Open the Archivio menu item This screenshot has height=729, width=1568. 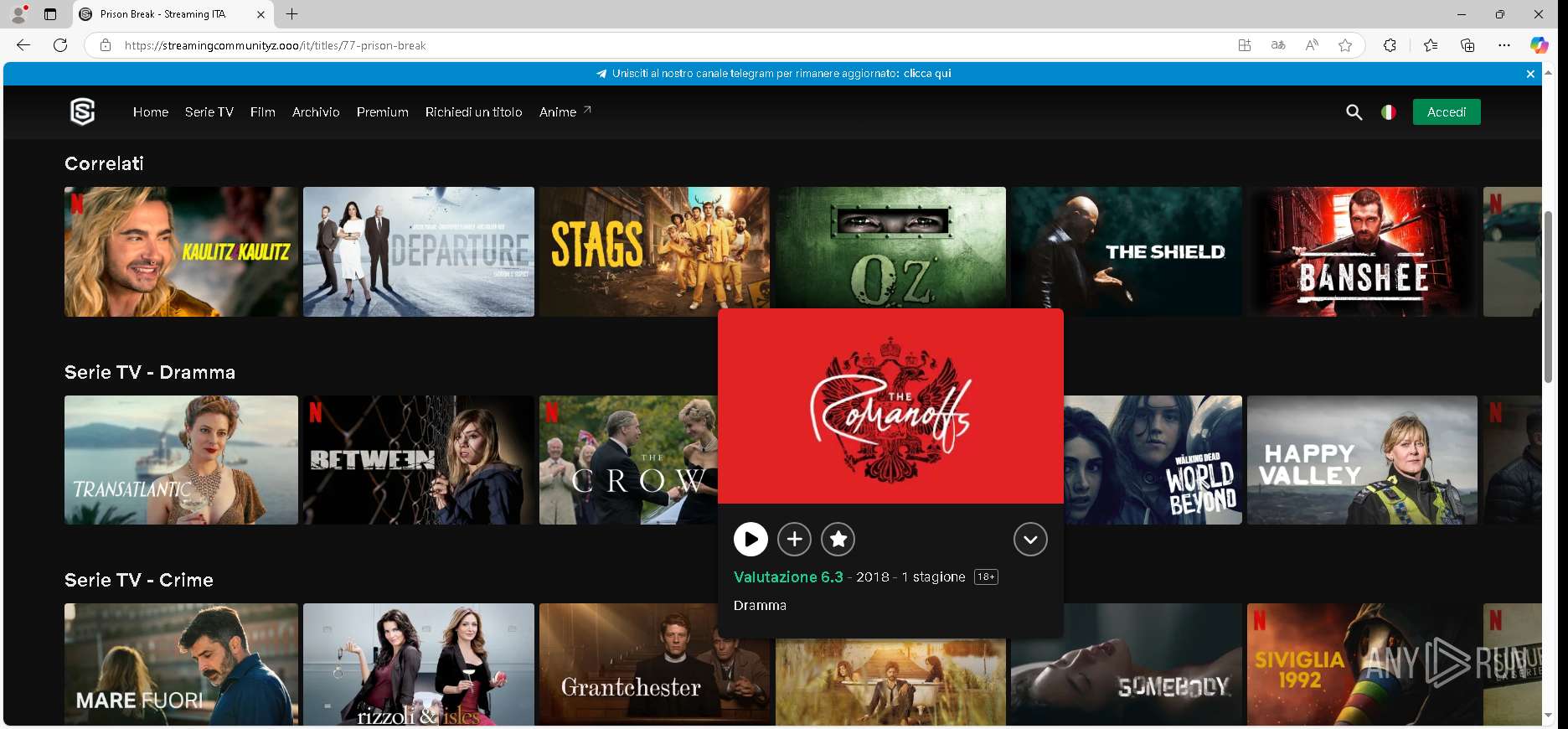coord(316,112)
